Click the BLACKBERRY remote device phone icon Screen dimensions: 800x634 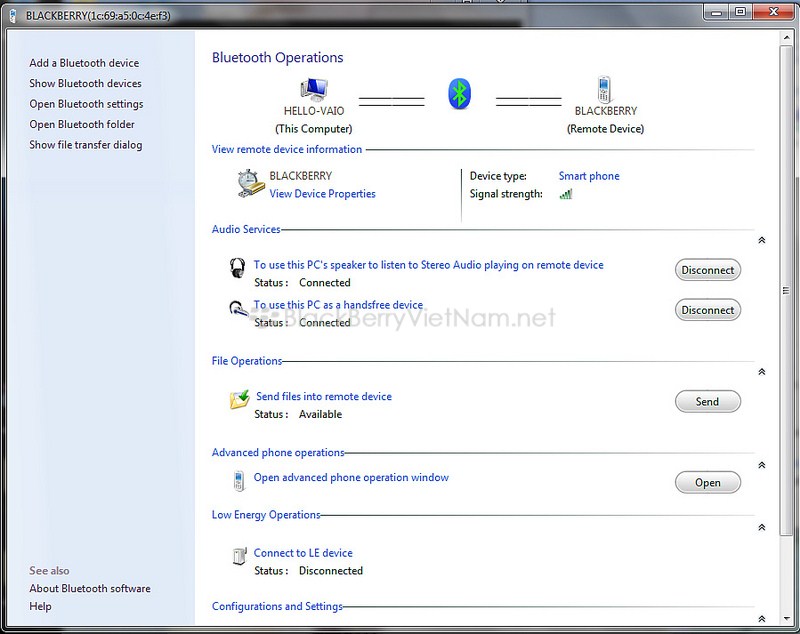pos(604,89)
